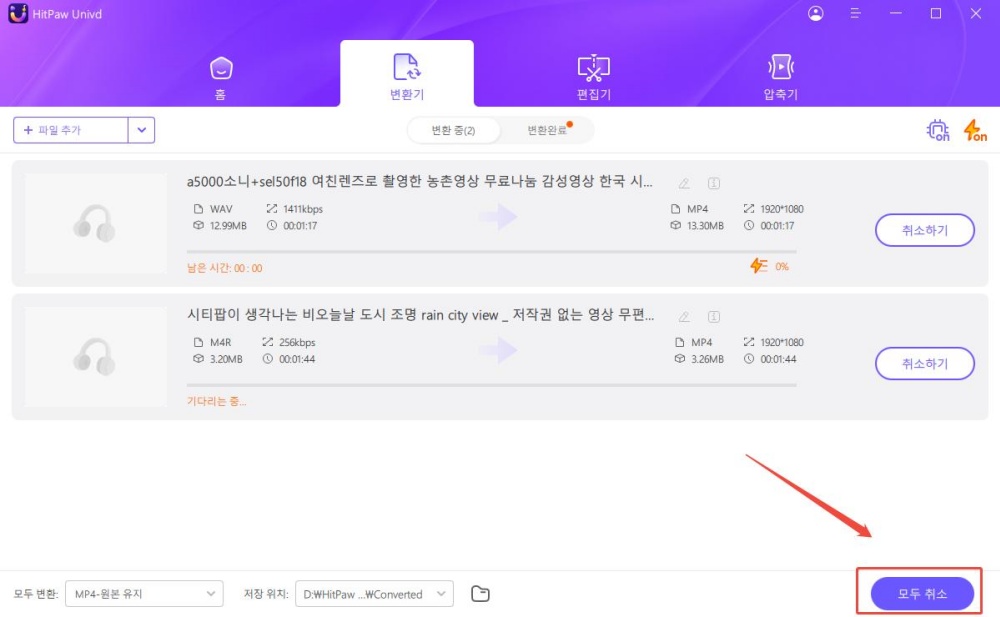
Task: Click the lightning 0% progress indicator
Action: point(770,266)
